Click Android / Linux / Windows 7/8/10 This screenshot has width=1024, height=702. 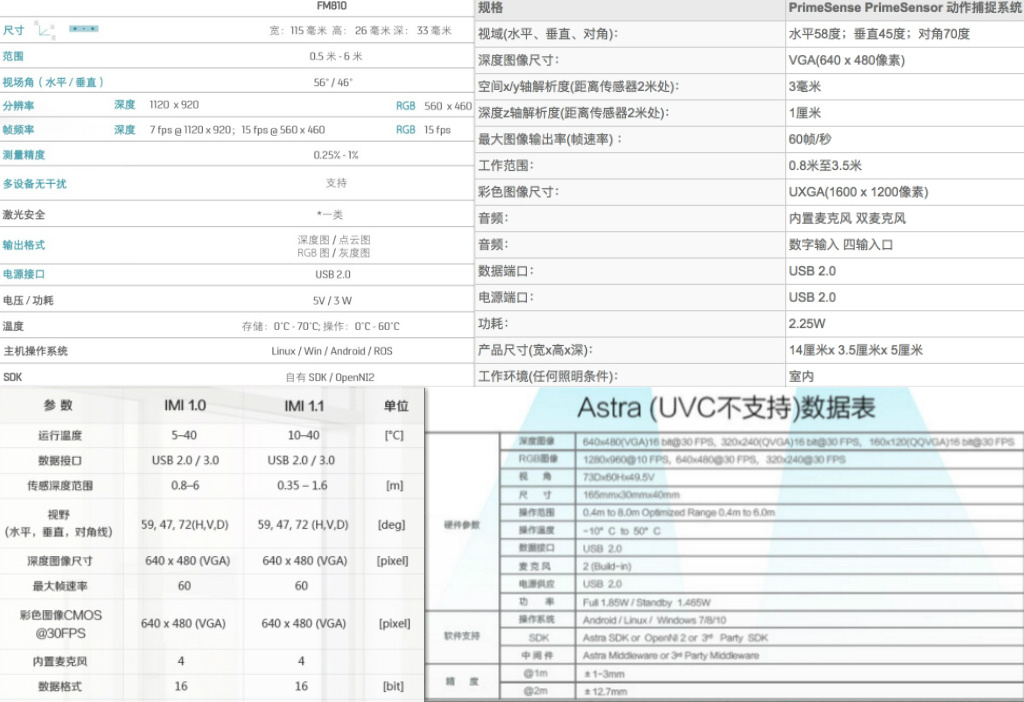[x=654, y=620]
